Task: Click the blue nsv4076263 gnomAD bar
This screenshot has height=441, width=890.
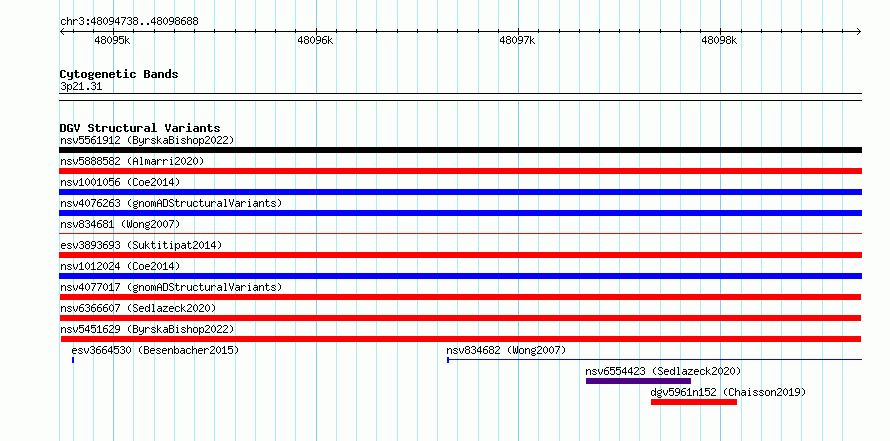Action: click(x=460, y=213)
